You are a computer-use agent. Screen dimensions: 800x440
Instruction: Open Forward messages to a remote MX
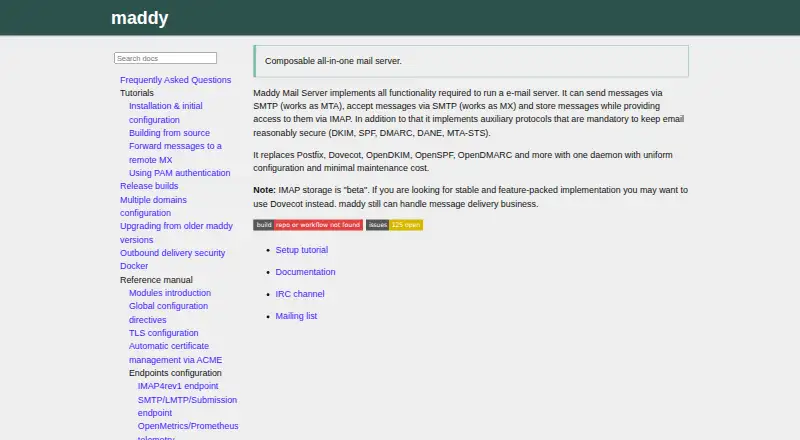(175, 153)
